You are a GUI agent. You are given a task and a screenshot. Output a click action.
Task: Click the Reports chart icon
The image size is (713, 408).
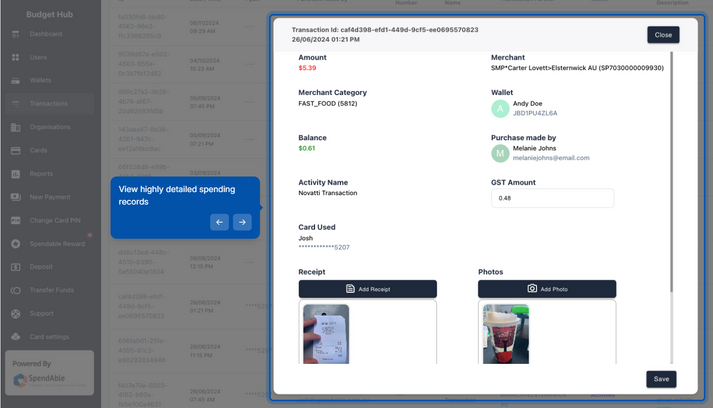pyautogui.click(x=15, y=174)
